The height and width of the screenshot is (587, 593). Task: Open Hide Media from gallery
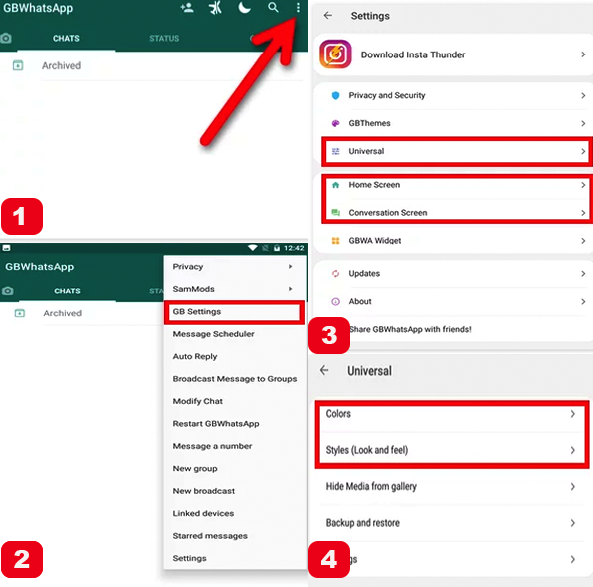[x=452, y=486]
